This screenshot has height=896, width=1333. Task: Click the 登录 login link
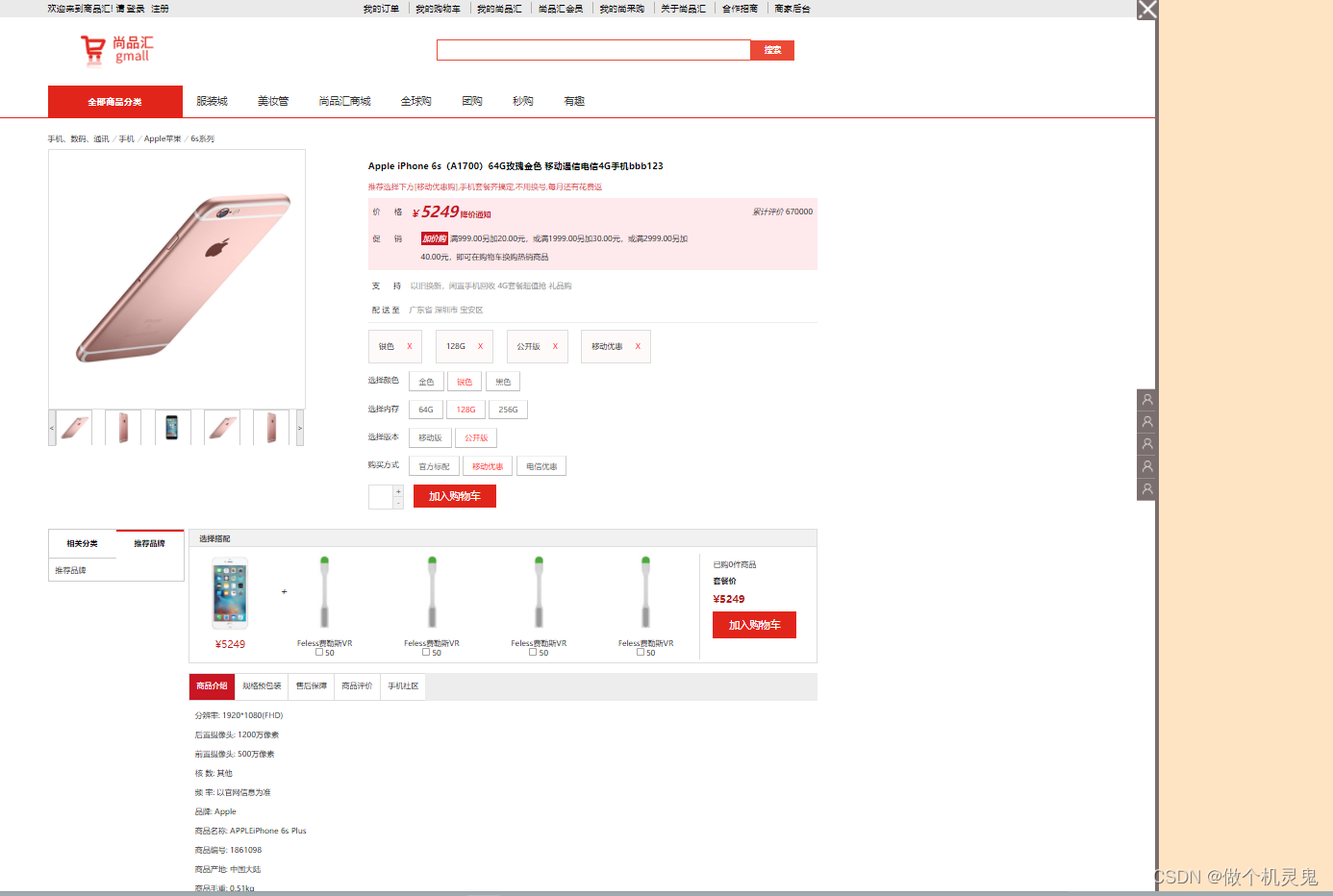pyautogui.click(x=136, y=9)
